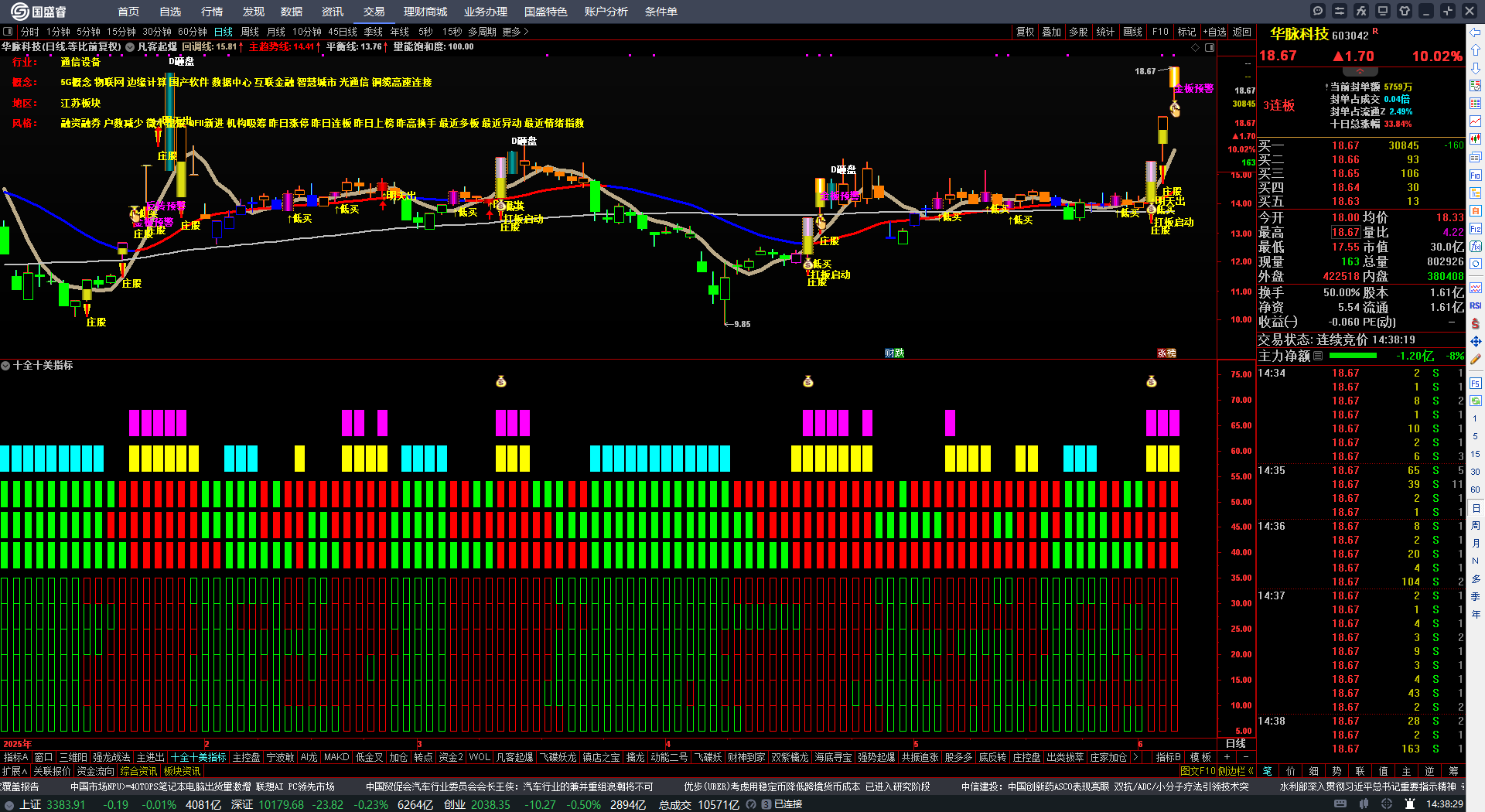Open the 主力净额 details list icon

coord(1319,356)
